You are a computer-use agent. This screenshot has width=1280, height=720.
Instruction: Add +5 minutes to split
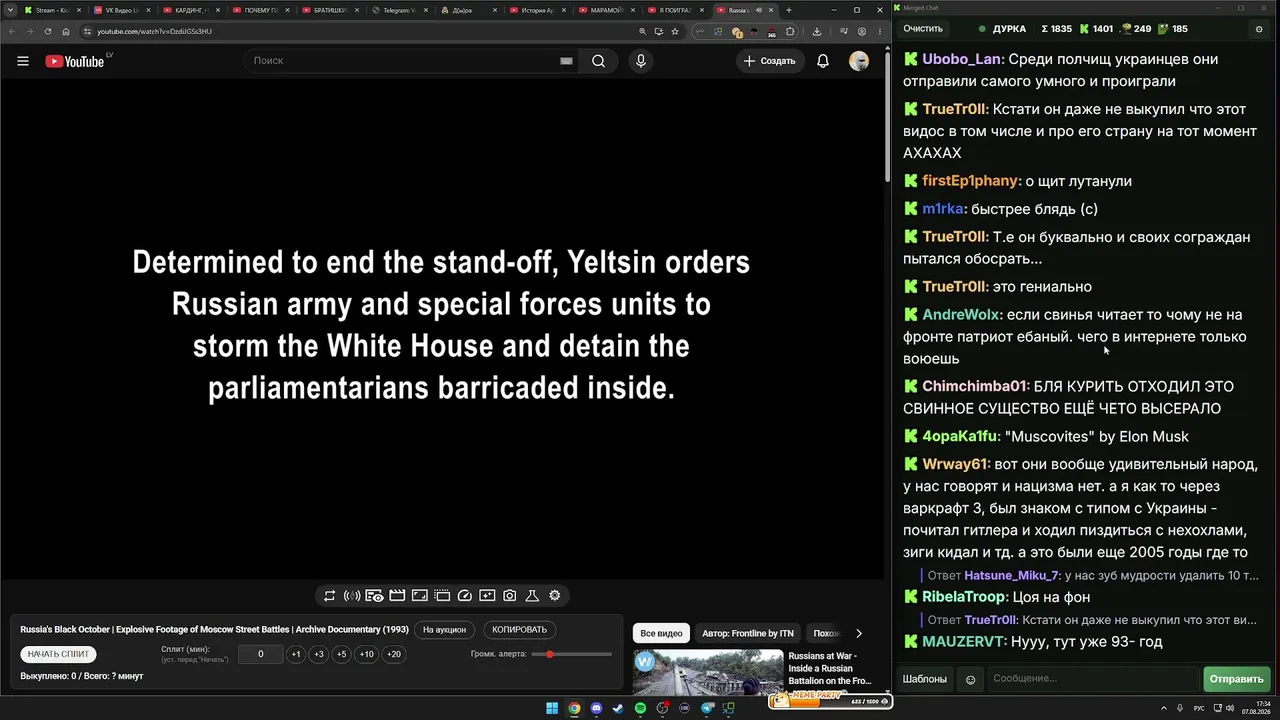342,654
